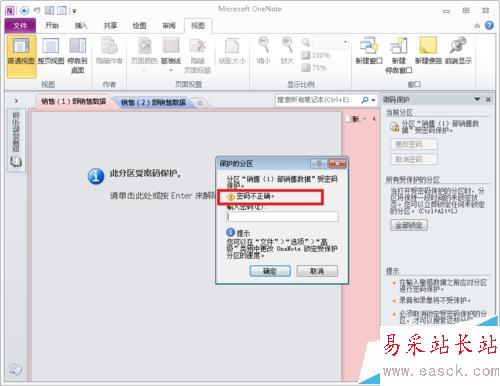Create a 新建便笺 new side note
Viewport: 500px width, 386px height.
pos(428,51)
